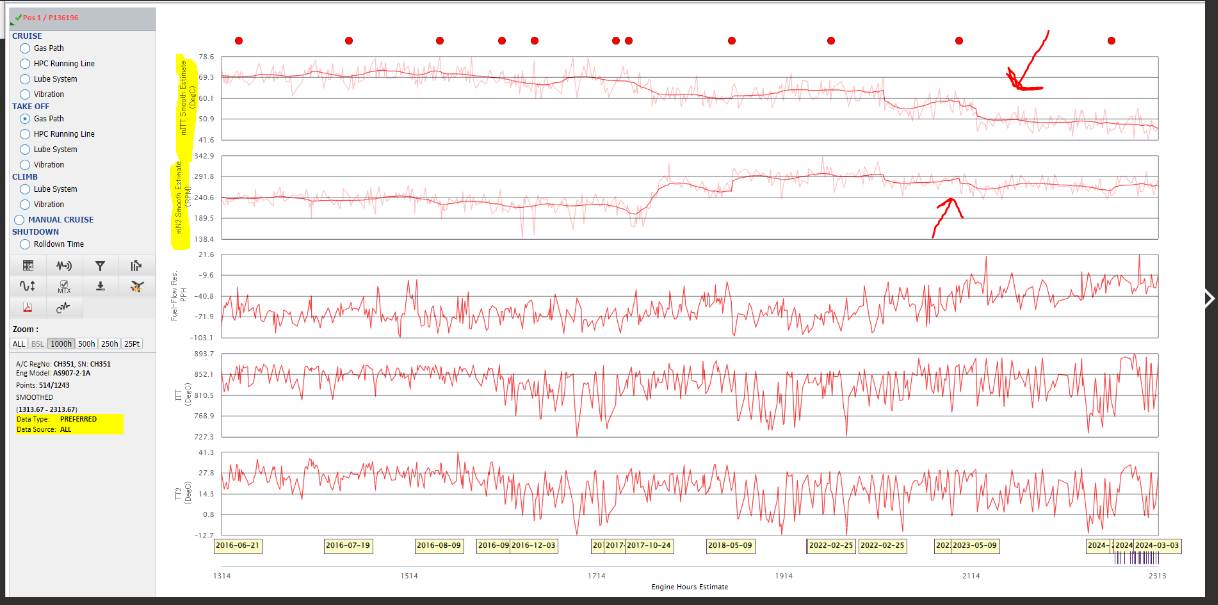1218x605 pixels.
Task: Click the Pos 1 / P136196 header
Action: 50,15
